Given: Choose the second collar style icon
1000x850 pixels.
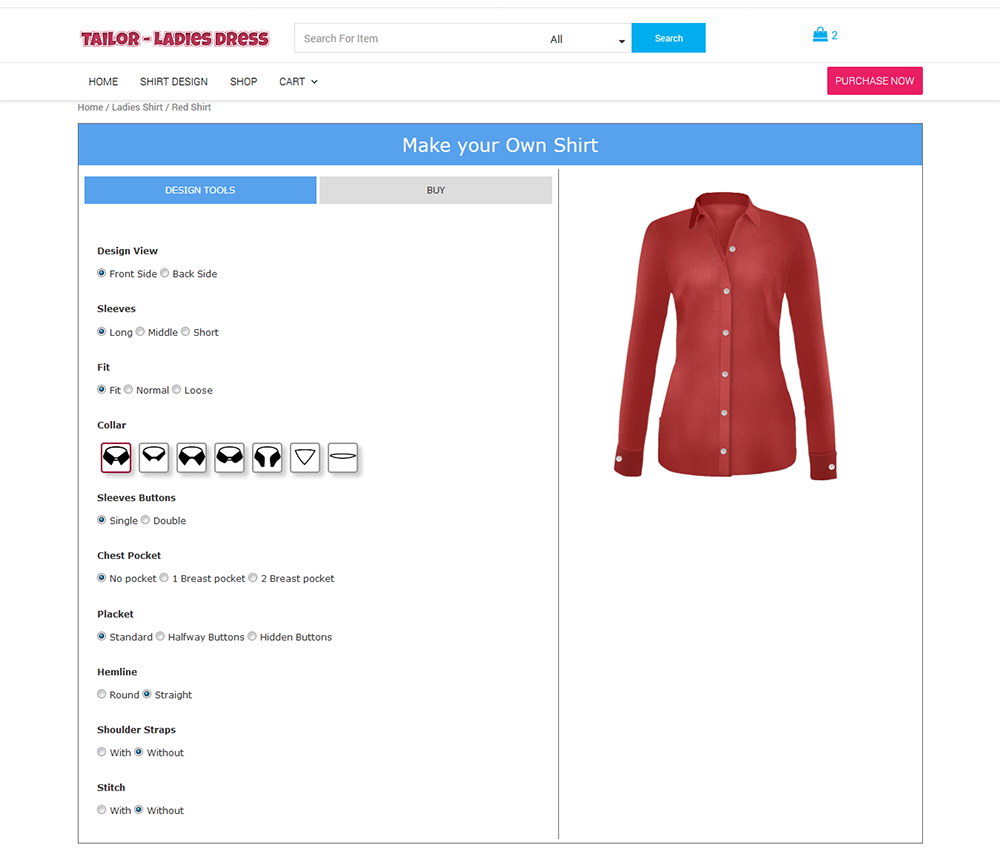Looking at the screenshot, I should pos(154,457).
